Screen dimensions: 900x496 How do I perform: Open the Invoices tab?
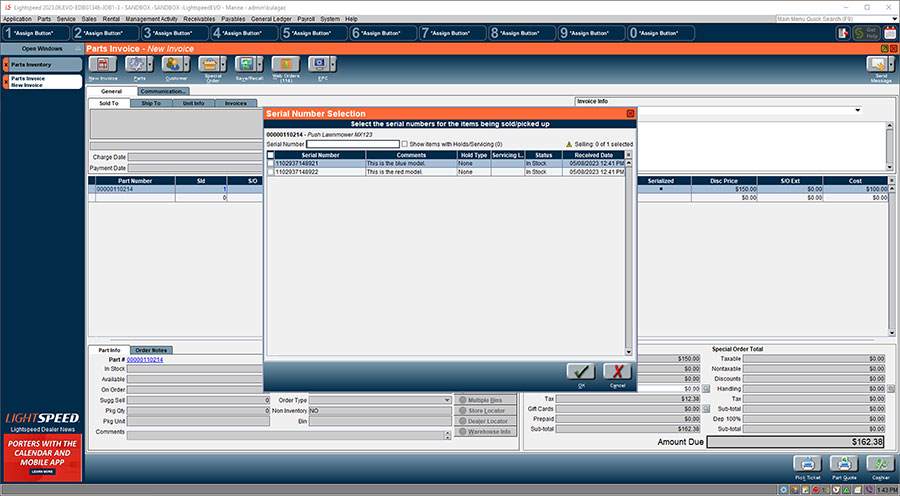(x=236, y=103)
